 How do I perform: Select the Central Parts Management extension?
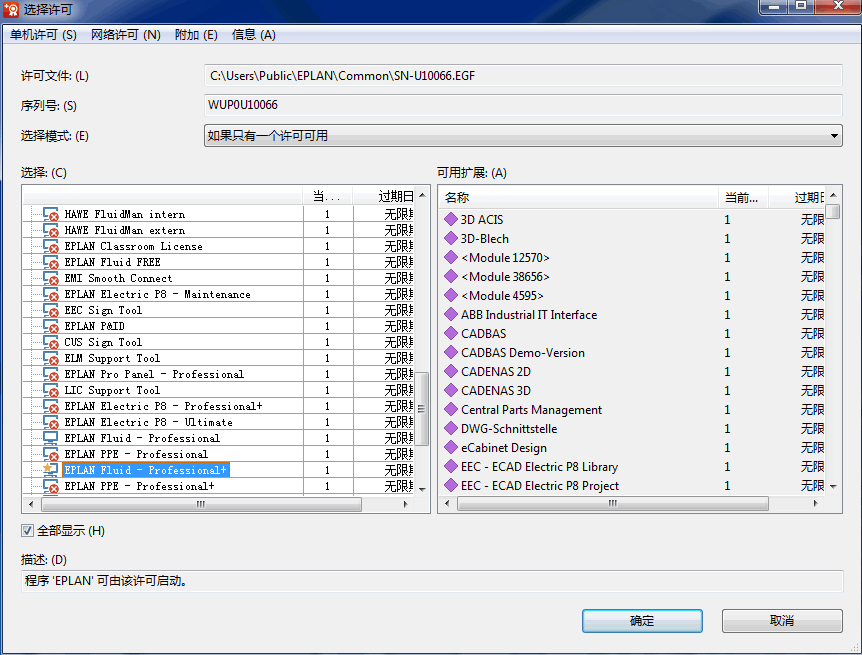coord(532,410)
